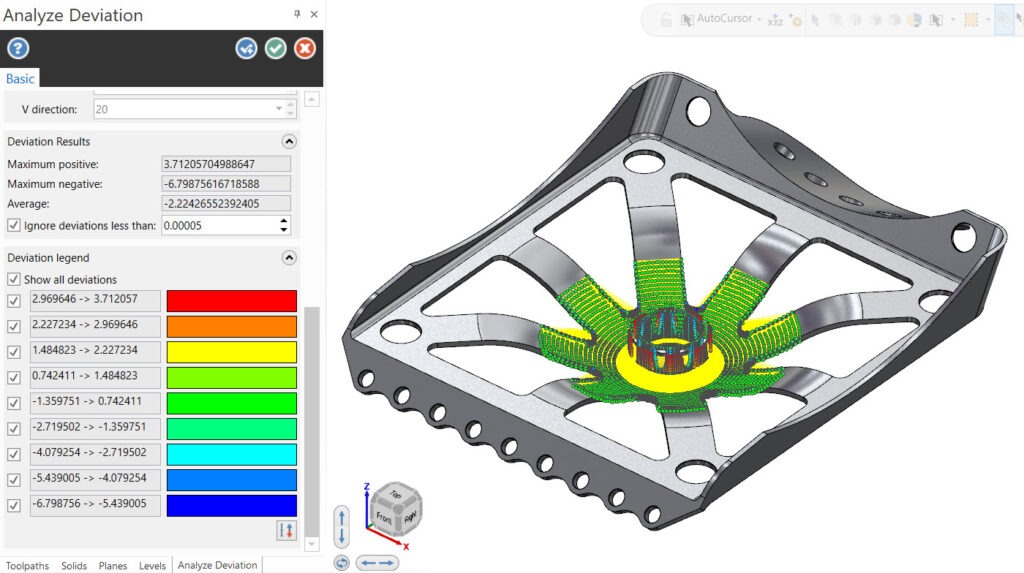
Task: Open the V direction dropdown
Action: coord(279,109)
